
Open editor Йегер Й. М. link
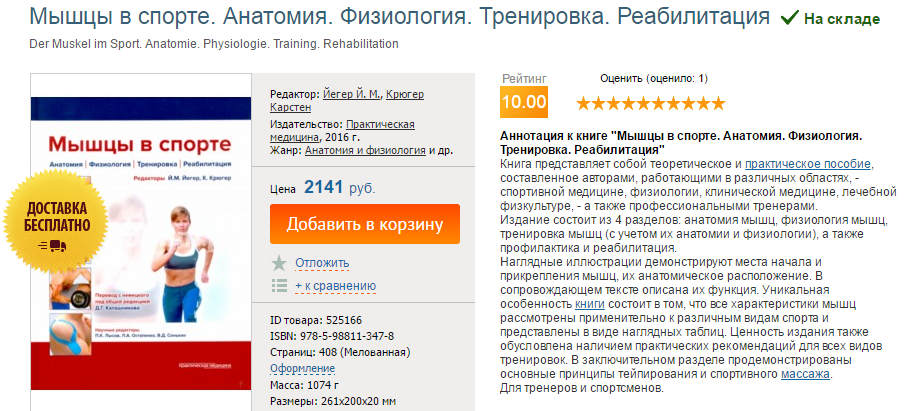click(353, 94)
